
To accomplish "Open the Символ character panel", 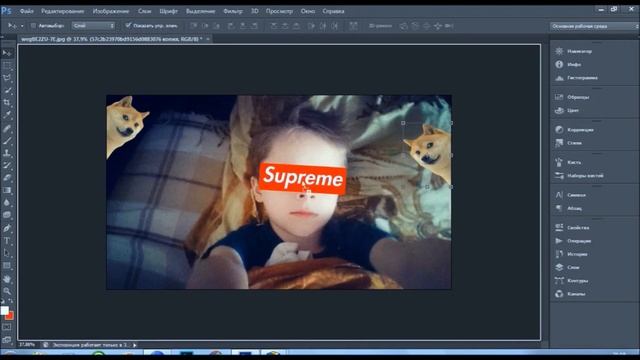I will pos(570,195).
